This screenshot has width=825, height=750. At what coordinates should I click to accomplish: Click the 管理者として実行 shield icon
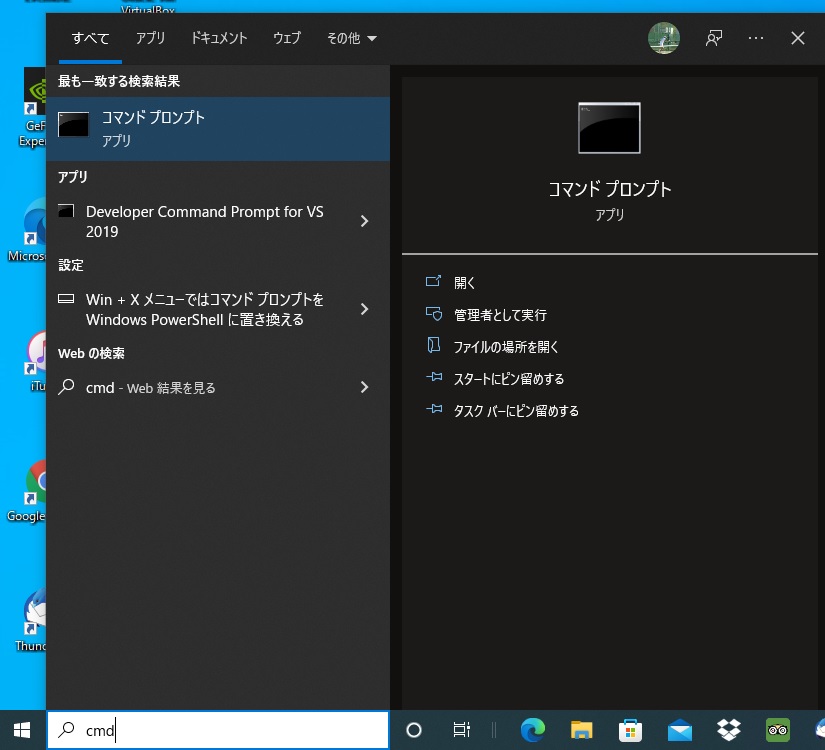click(434, 314)
